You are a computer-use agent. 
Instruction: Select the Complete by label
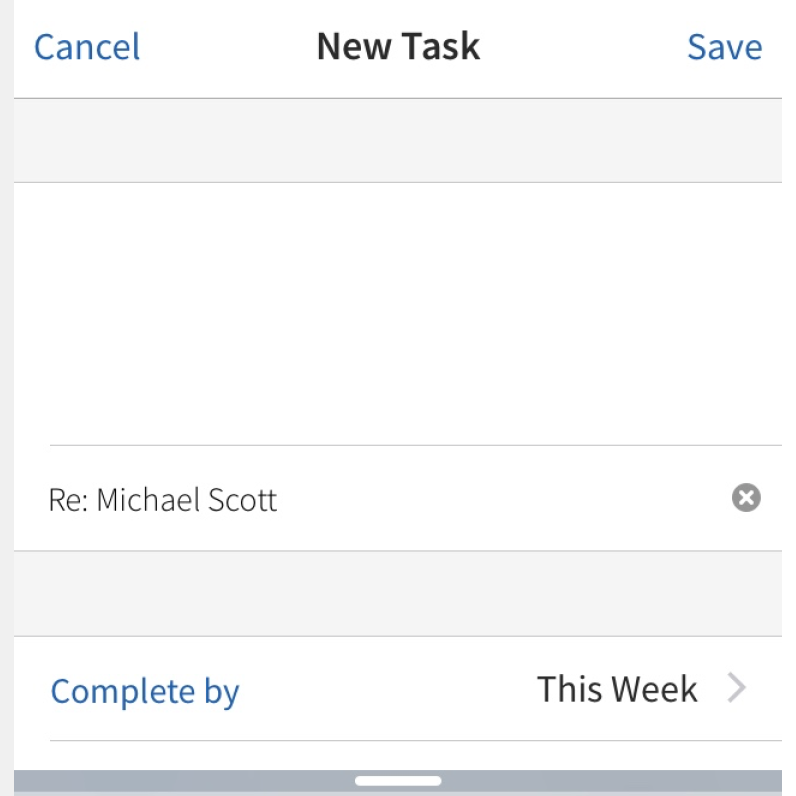click(145, 691)
